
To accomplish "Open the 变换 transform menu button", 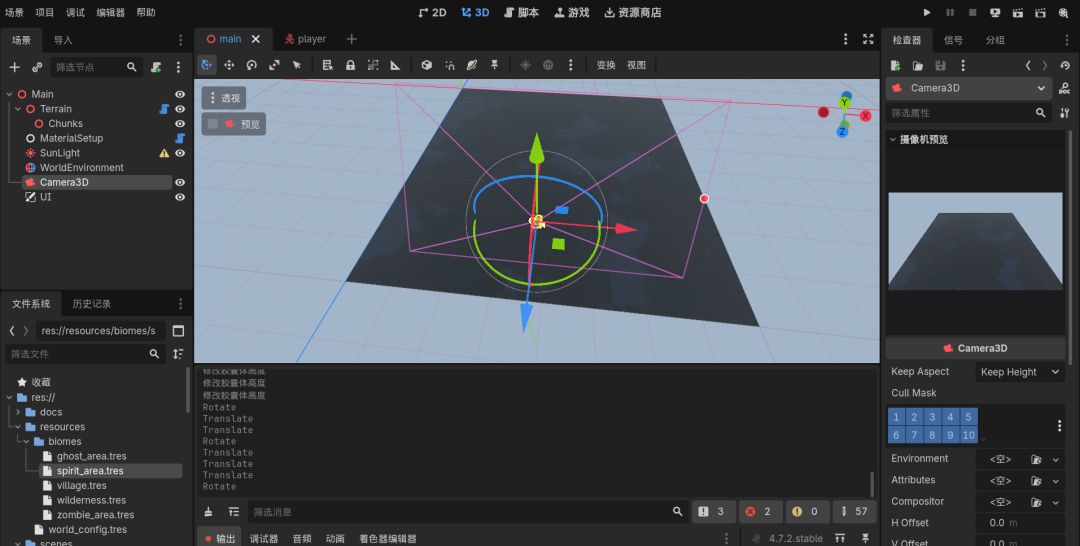I will 606,65.
